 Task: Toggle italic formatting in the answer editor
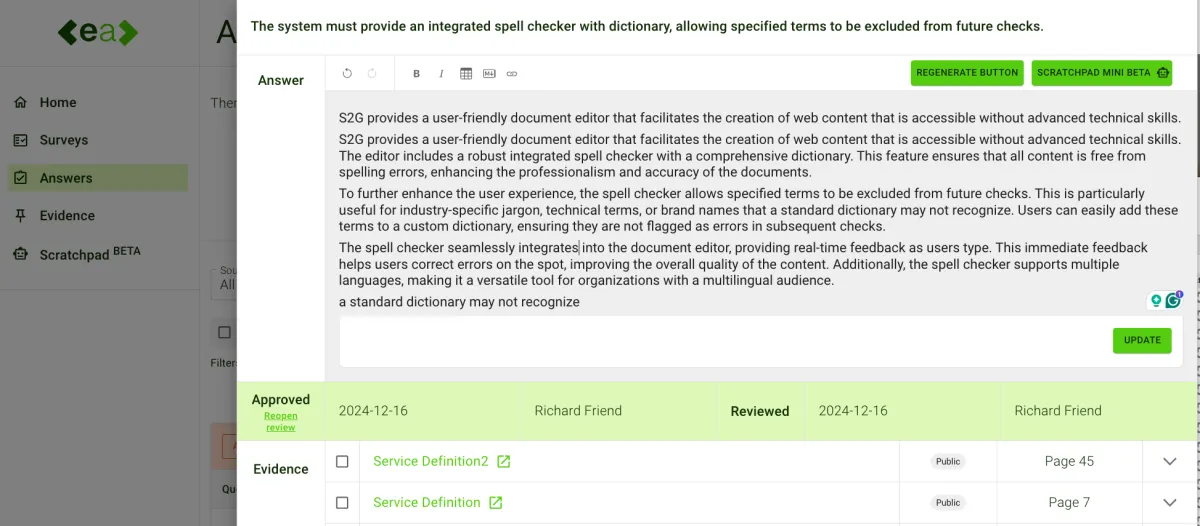(x=441, y=73)
